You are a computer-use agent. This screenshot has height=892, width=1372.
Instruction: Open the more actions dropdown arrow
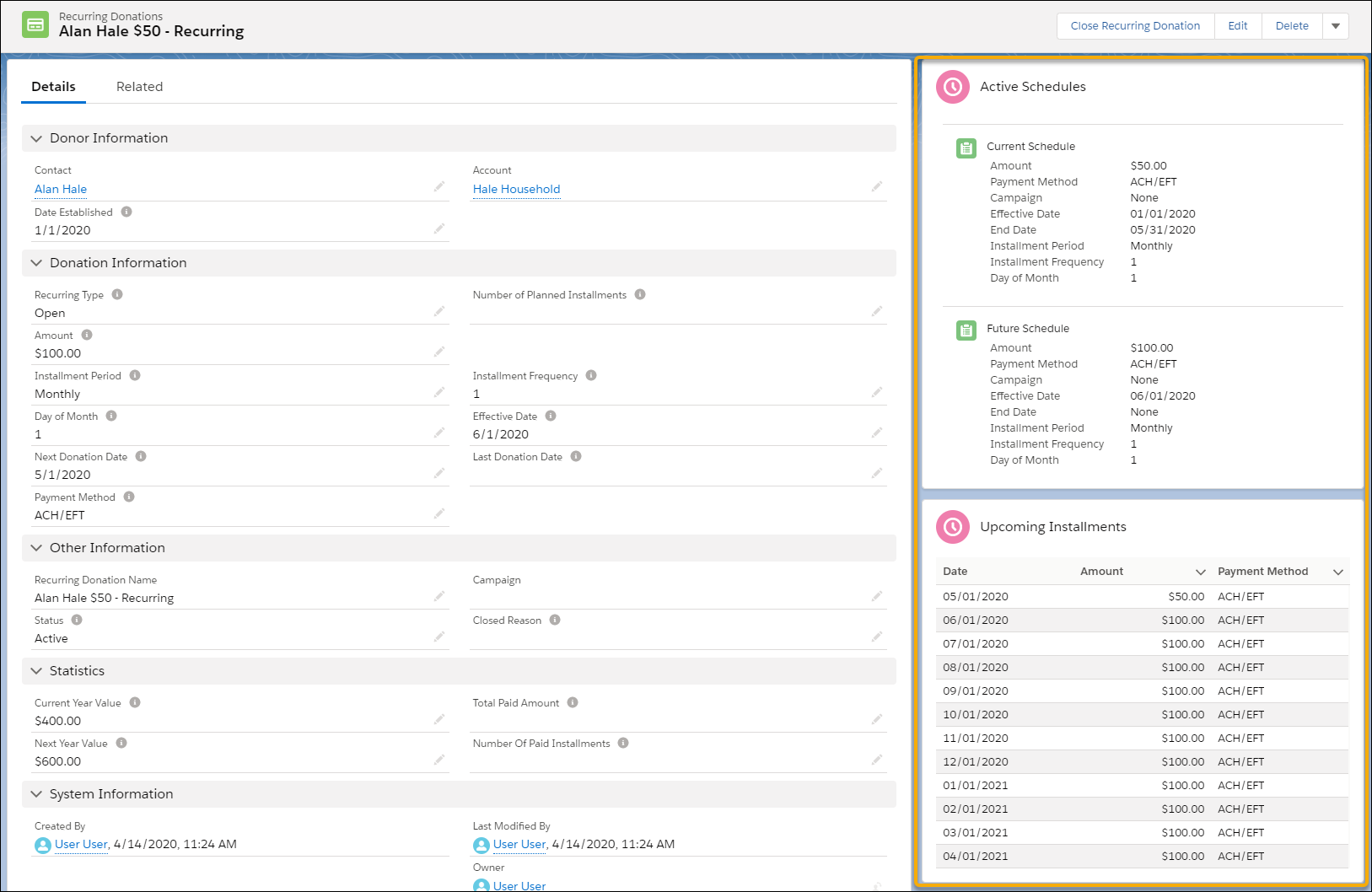pyautogui.click(x=1336, y=26)
